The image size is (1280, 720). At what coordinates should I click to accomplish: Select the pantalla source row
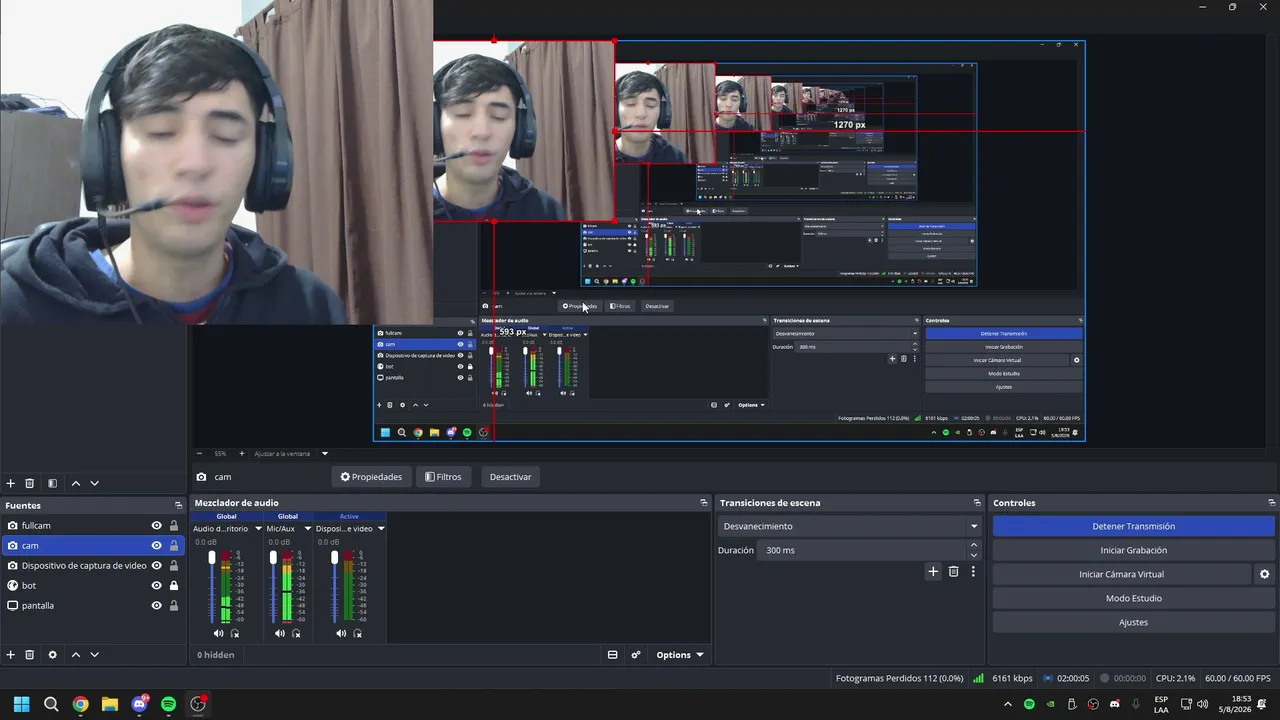pyautogui.click(x=92, y=606)
